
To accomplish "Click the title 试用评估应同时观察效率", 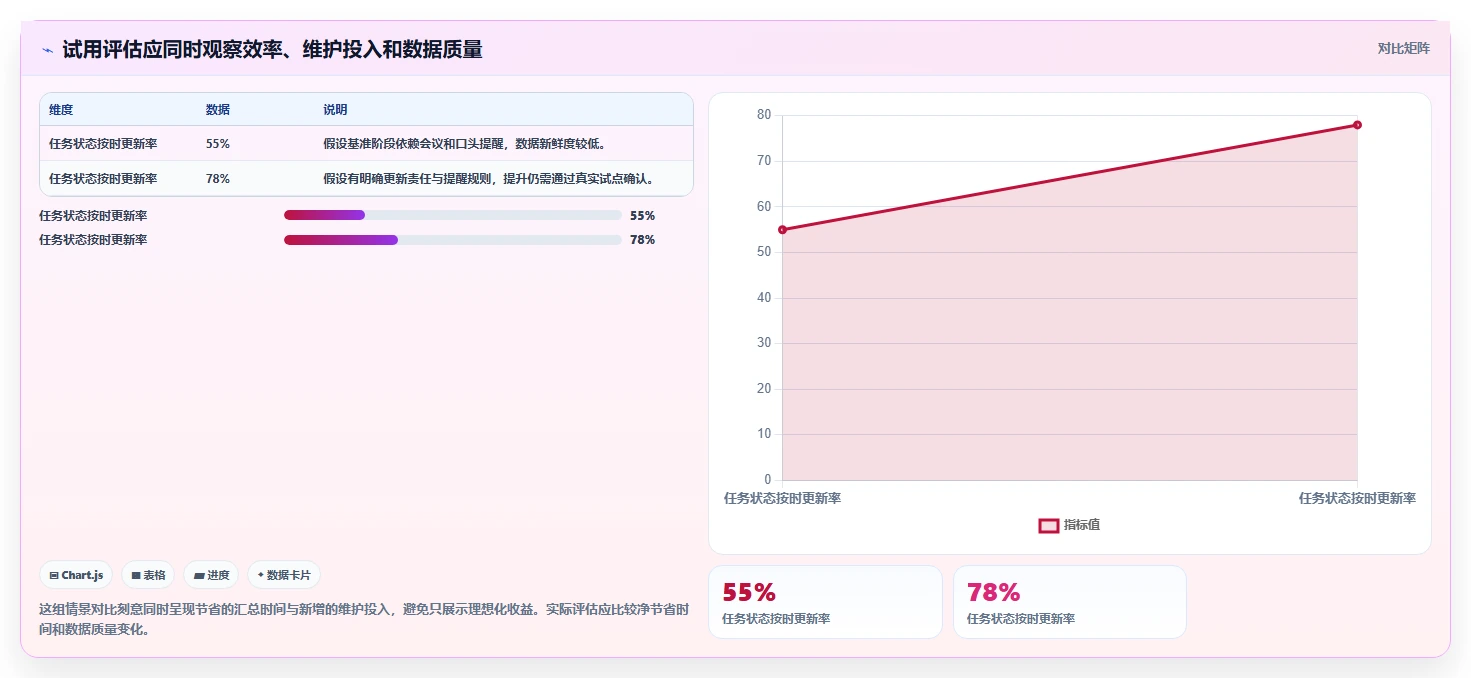I will [x=272, y=49].
